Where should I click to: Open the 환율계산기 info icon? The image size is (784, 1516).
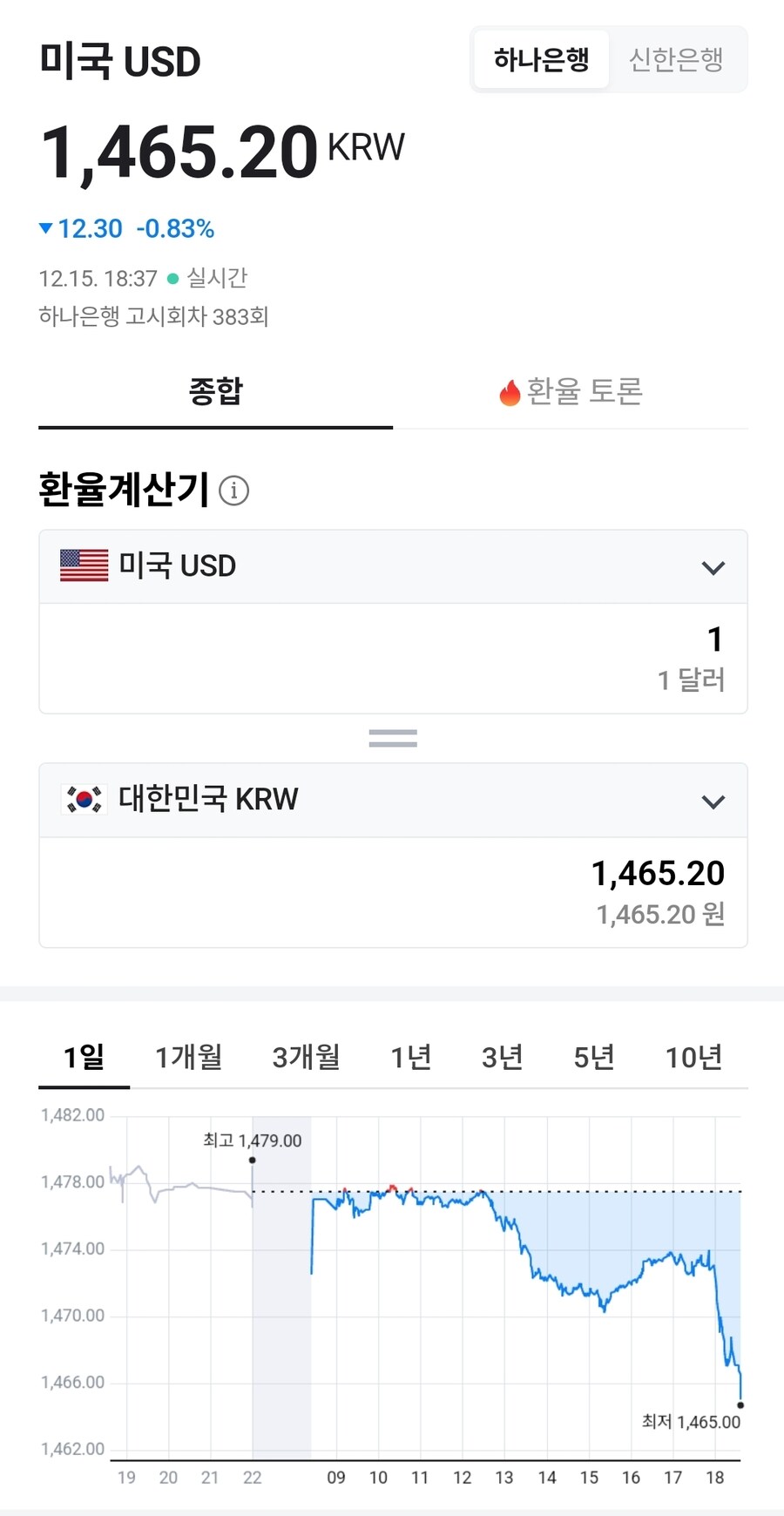pos(233,491)
